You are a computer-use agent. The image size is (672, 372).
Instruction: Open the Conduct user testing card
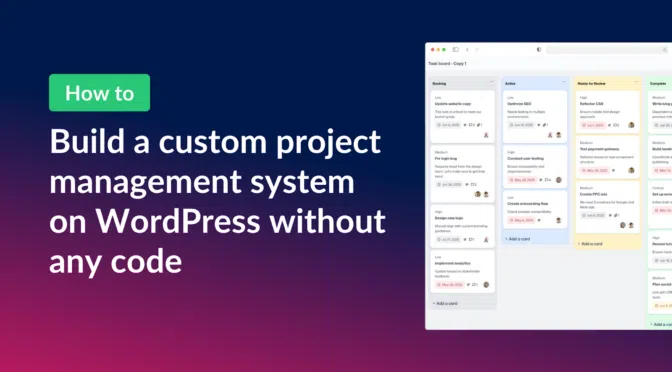(x=535, y=166)
